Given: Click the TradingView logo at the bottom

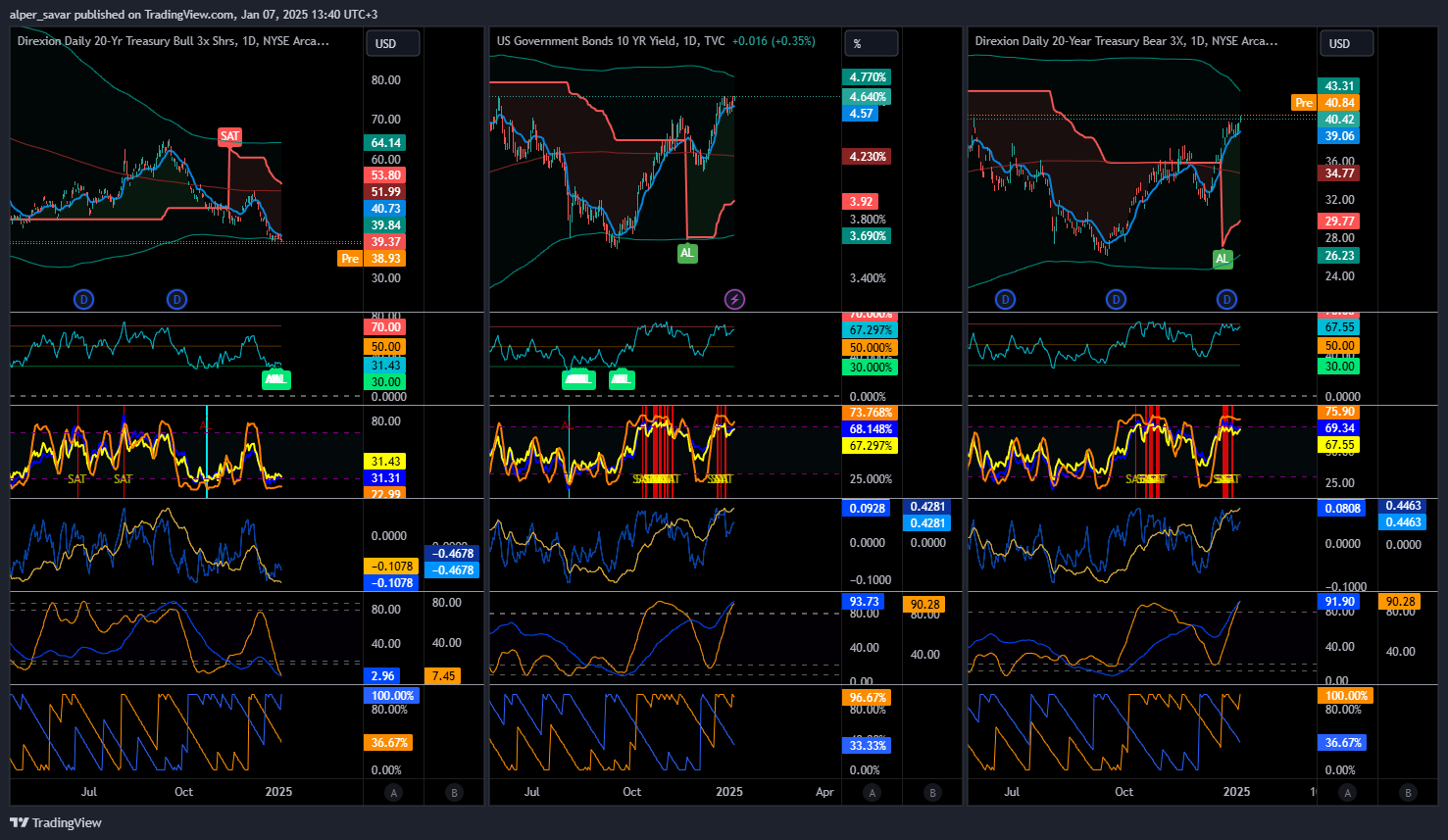Looking at the screenshot, I should click(56, 822).
